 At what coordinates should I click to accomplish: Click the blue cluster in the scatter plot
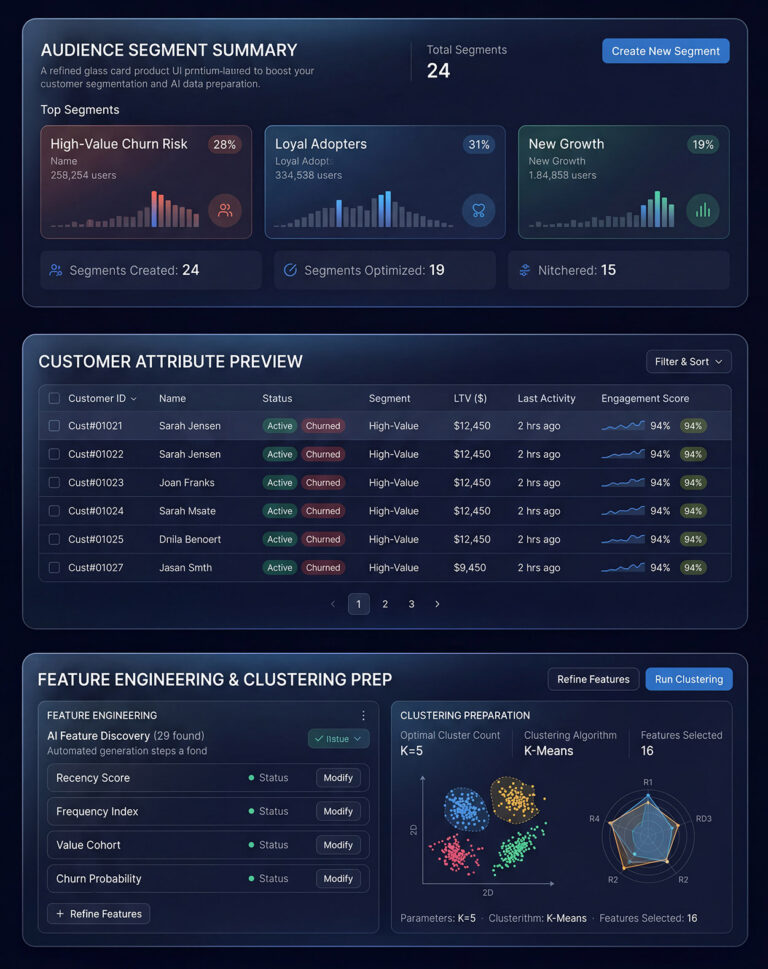pyautogui.click(x=464, y=808)
